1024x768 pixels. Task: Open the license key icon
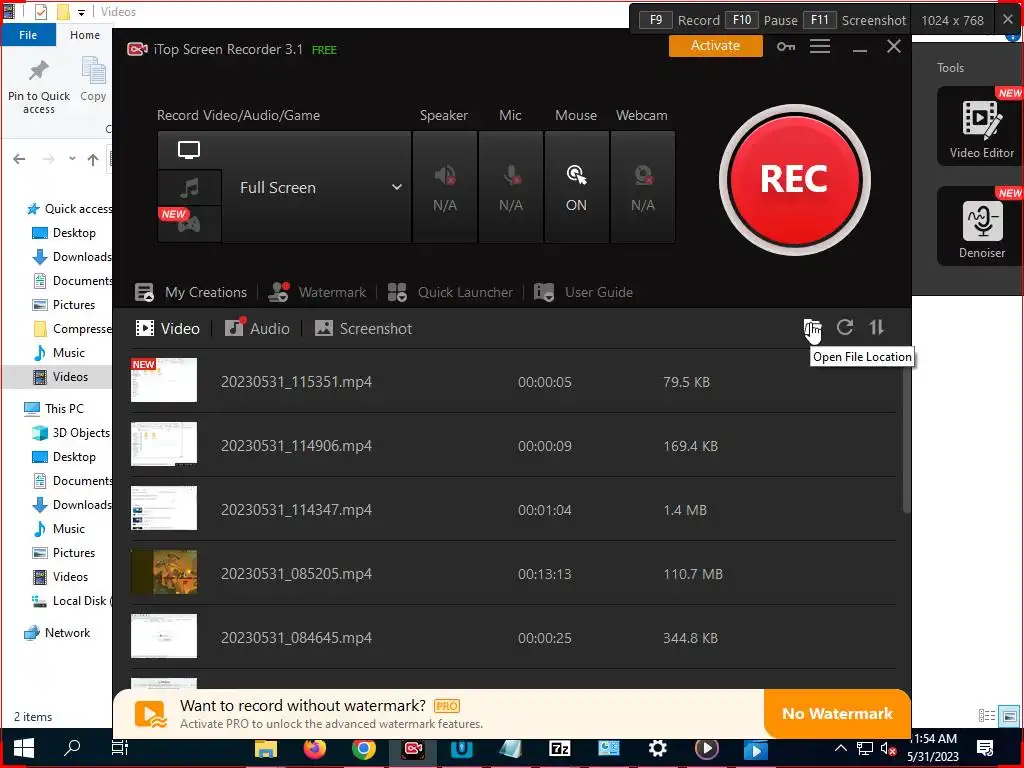(x=786, y=46)
